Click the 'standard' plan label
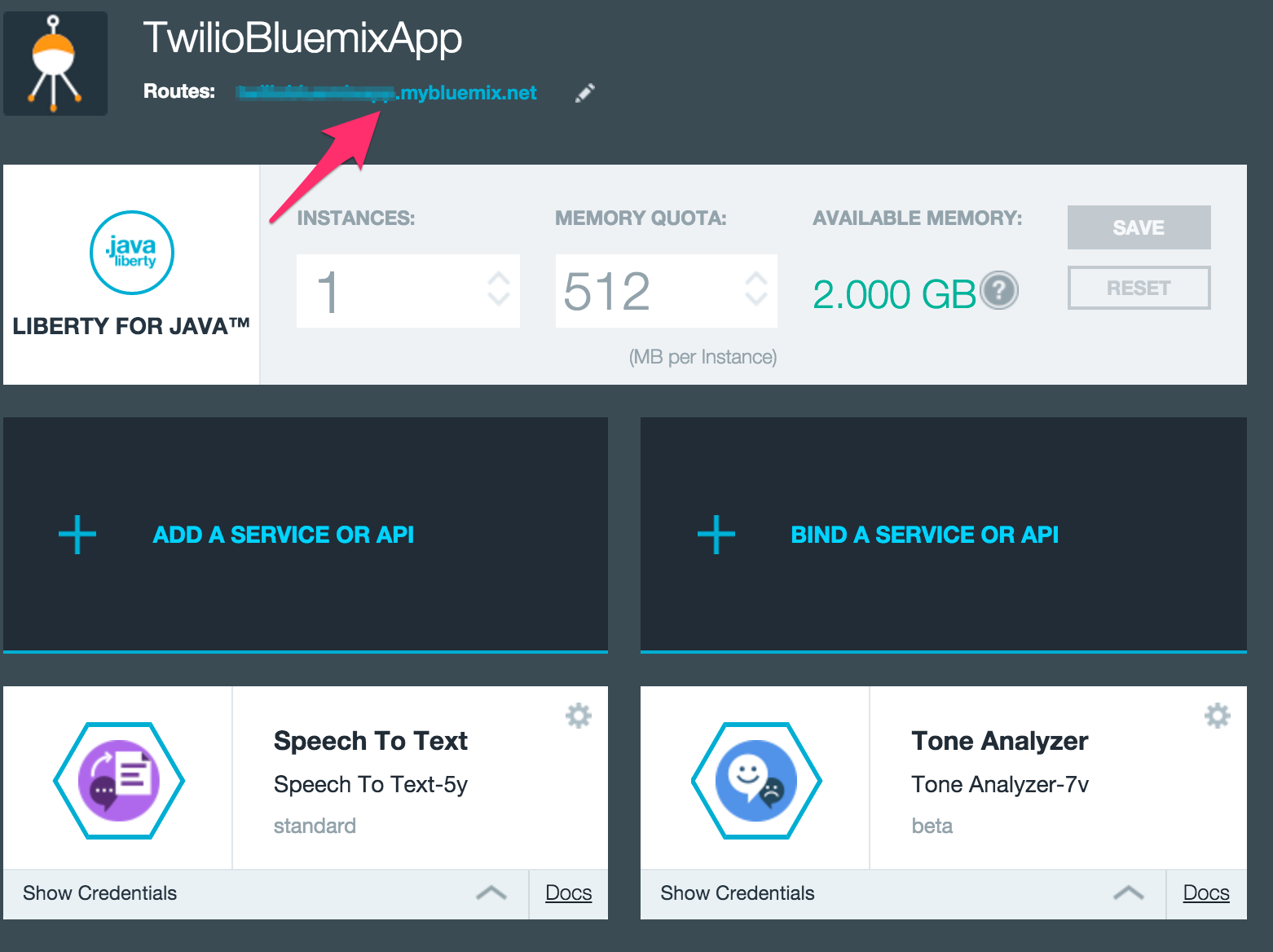 point(315,826)
